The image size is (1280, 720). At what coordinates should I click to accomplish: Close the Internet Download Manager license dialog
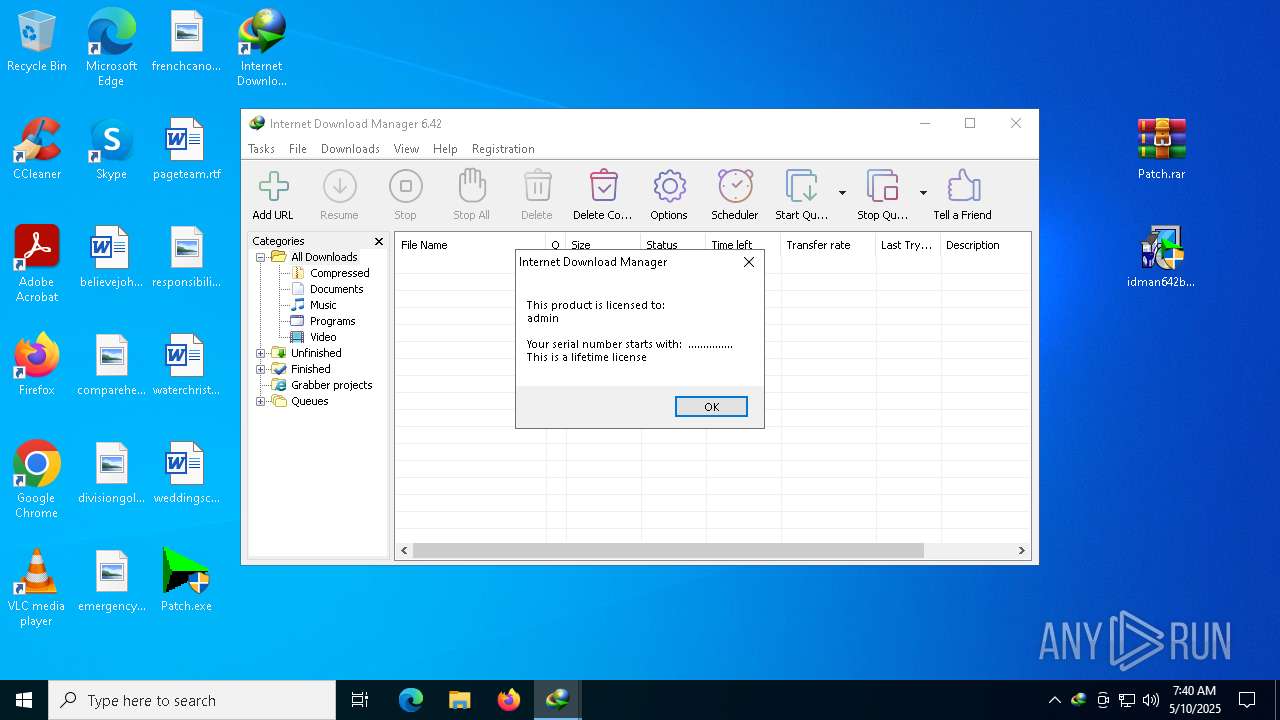coord(749,262)
